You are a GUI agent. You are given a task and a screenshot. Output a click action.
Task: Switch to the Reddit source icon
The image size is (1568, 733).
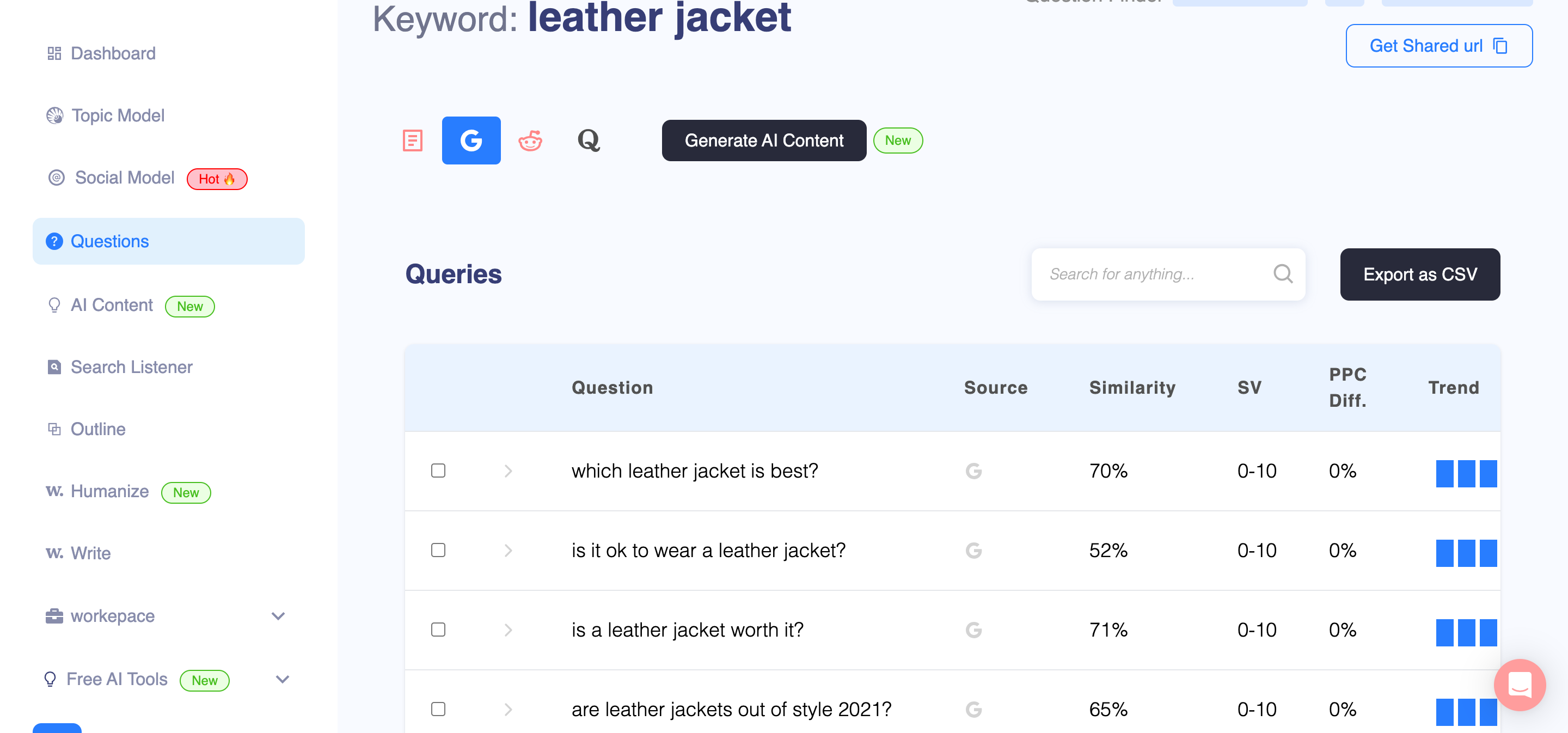pos(530,141)
